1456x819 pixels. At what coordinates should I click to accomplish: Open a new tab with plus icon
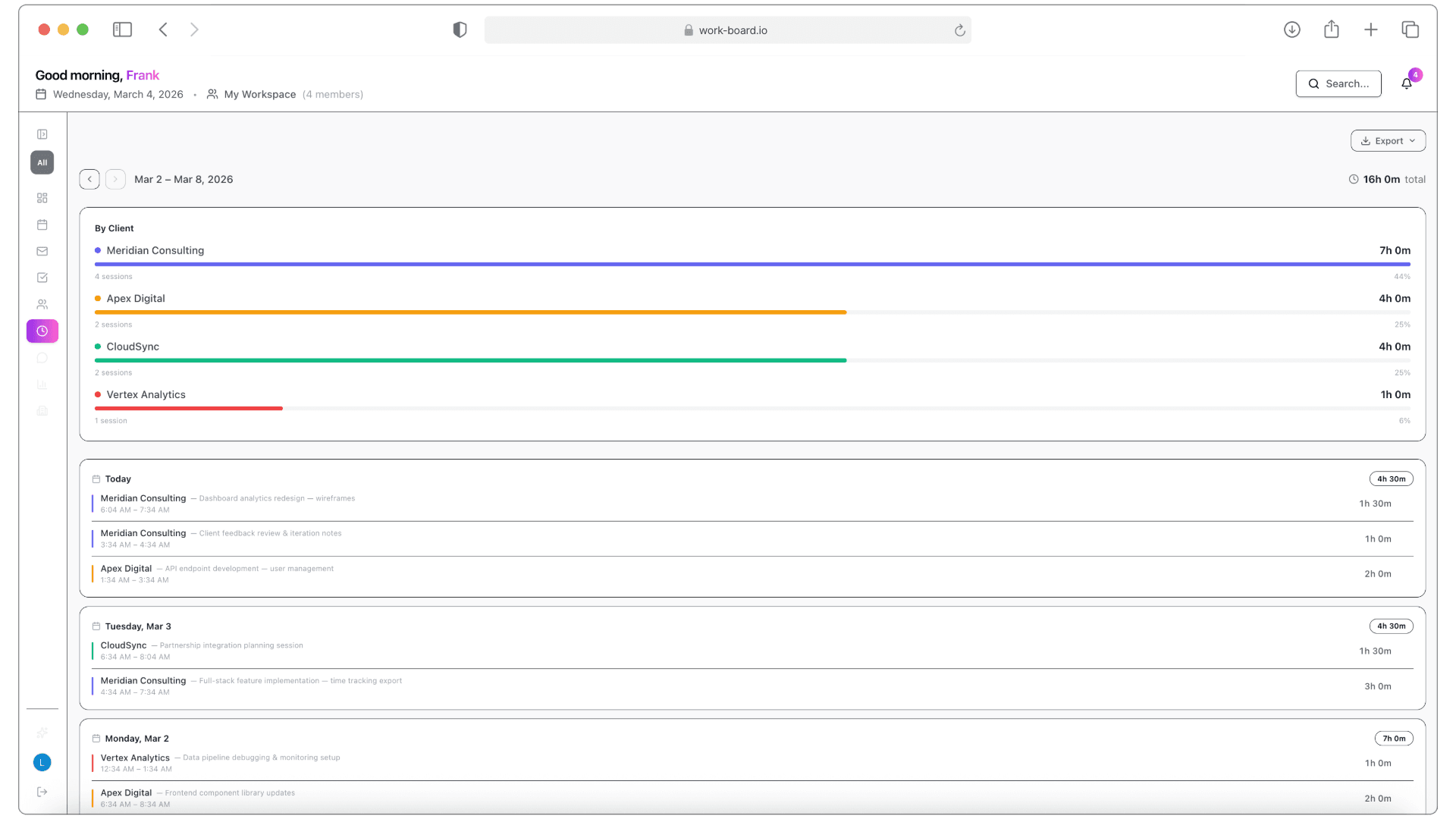[x=1371, y=30]
